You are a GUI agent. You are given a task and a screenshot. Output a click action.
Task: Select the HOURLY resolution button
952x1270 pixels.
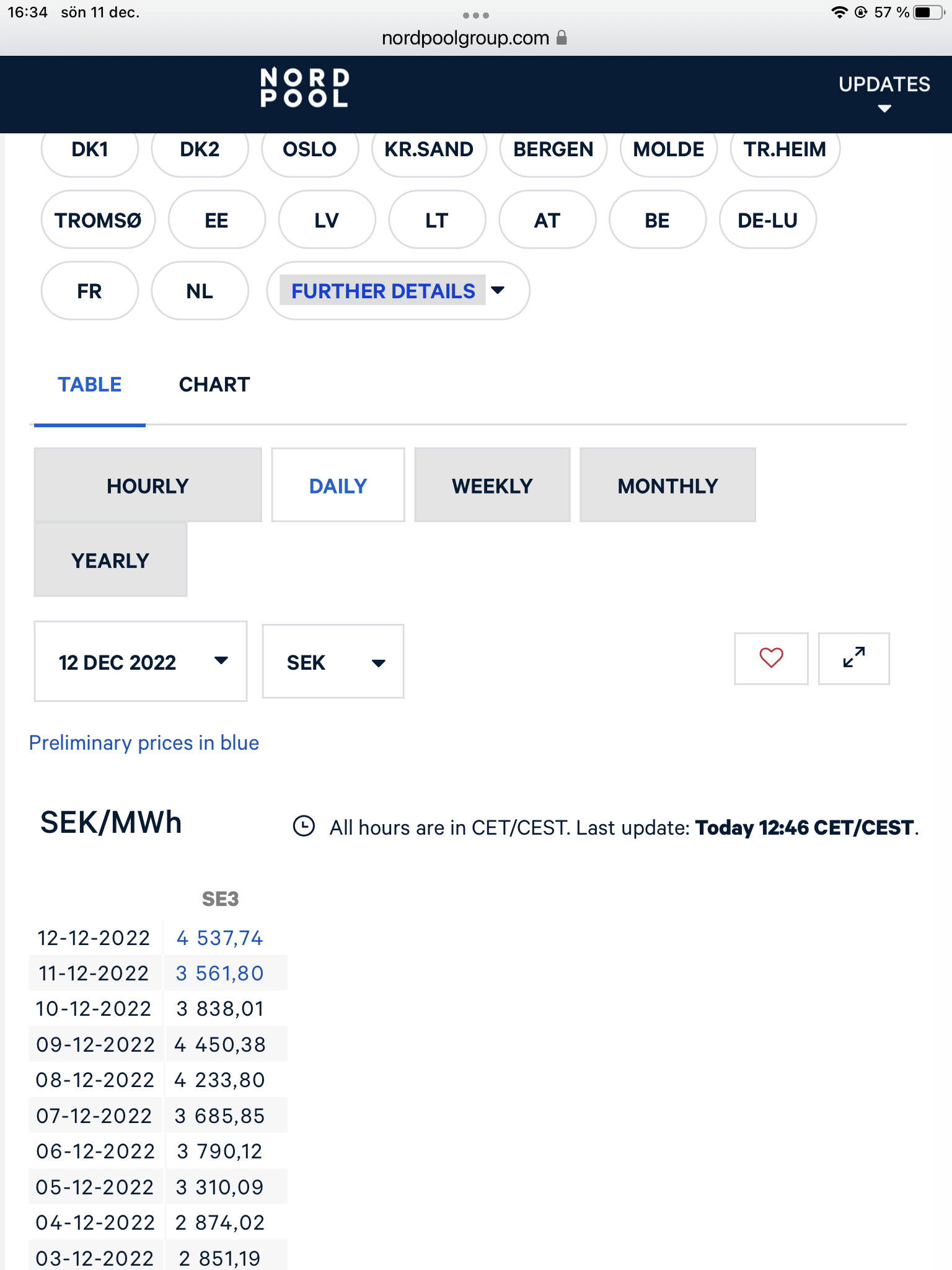click(148, 486)
